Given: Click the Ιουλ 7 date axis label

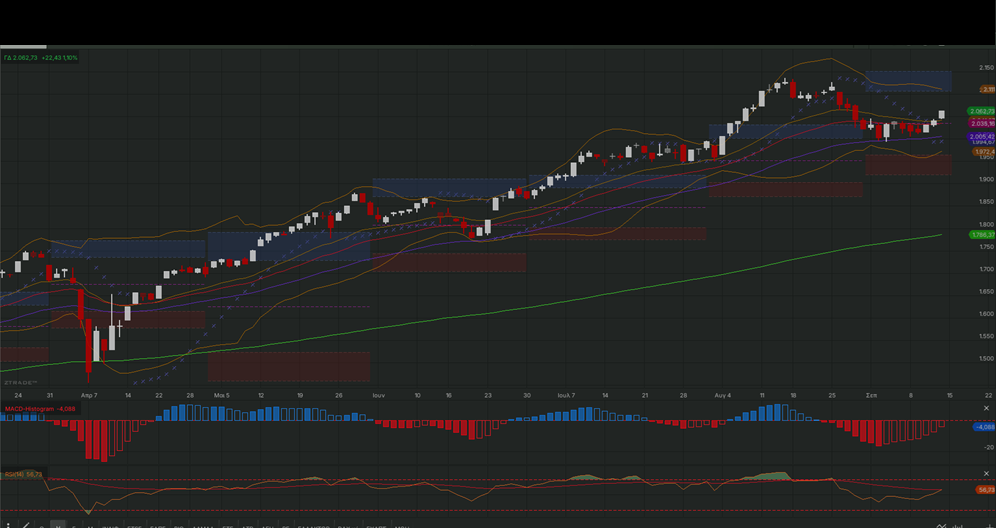Looking at the screenshot, I should click(566, 395).
